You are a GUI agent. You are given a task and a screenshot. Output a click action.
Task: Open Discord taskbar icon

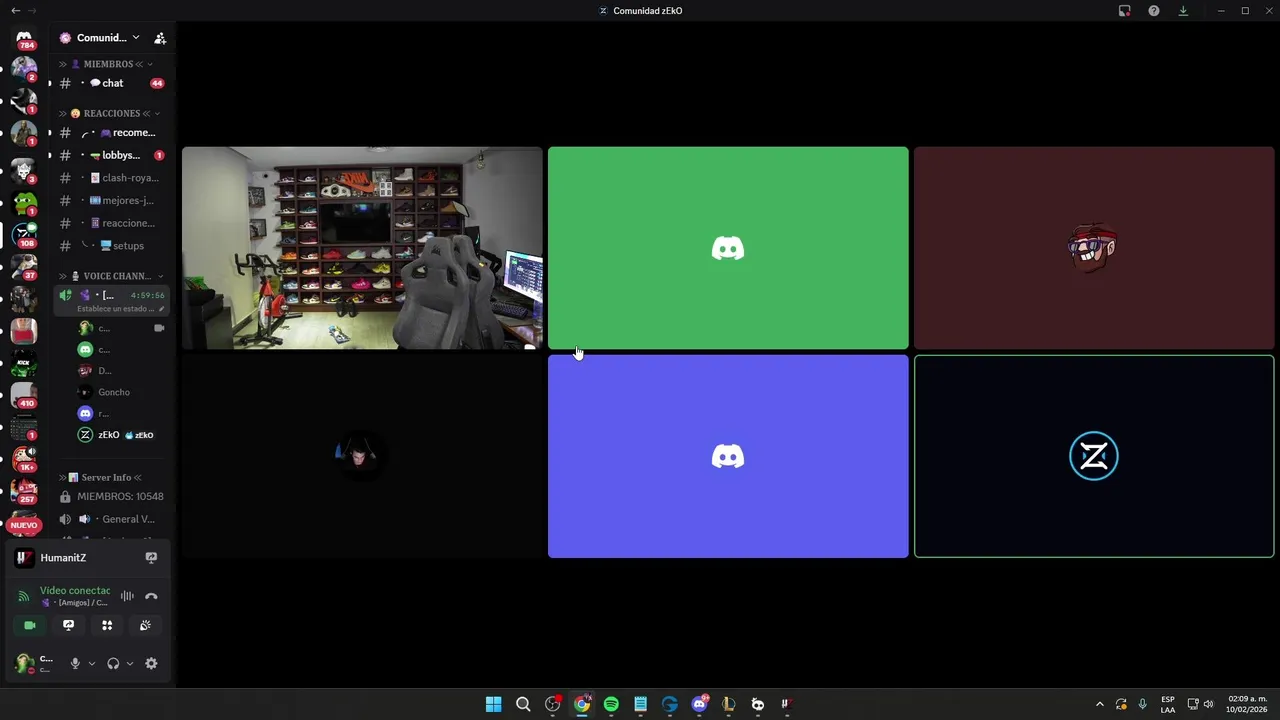(699, 704)
